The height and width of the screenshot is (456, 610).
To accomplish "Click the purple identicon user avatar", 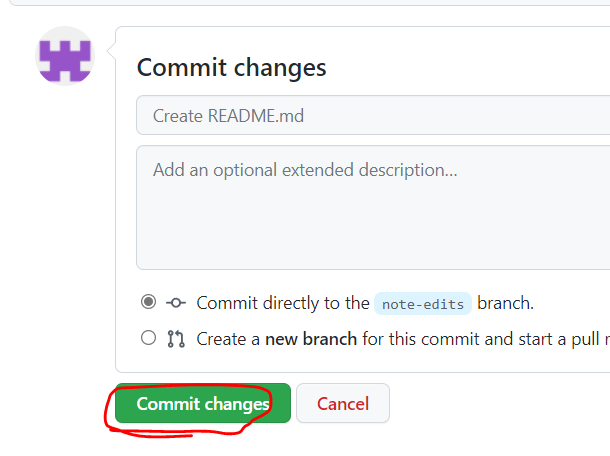I will 65,56.
